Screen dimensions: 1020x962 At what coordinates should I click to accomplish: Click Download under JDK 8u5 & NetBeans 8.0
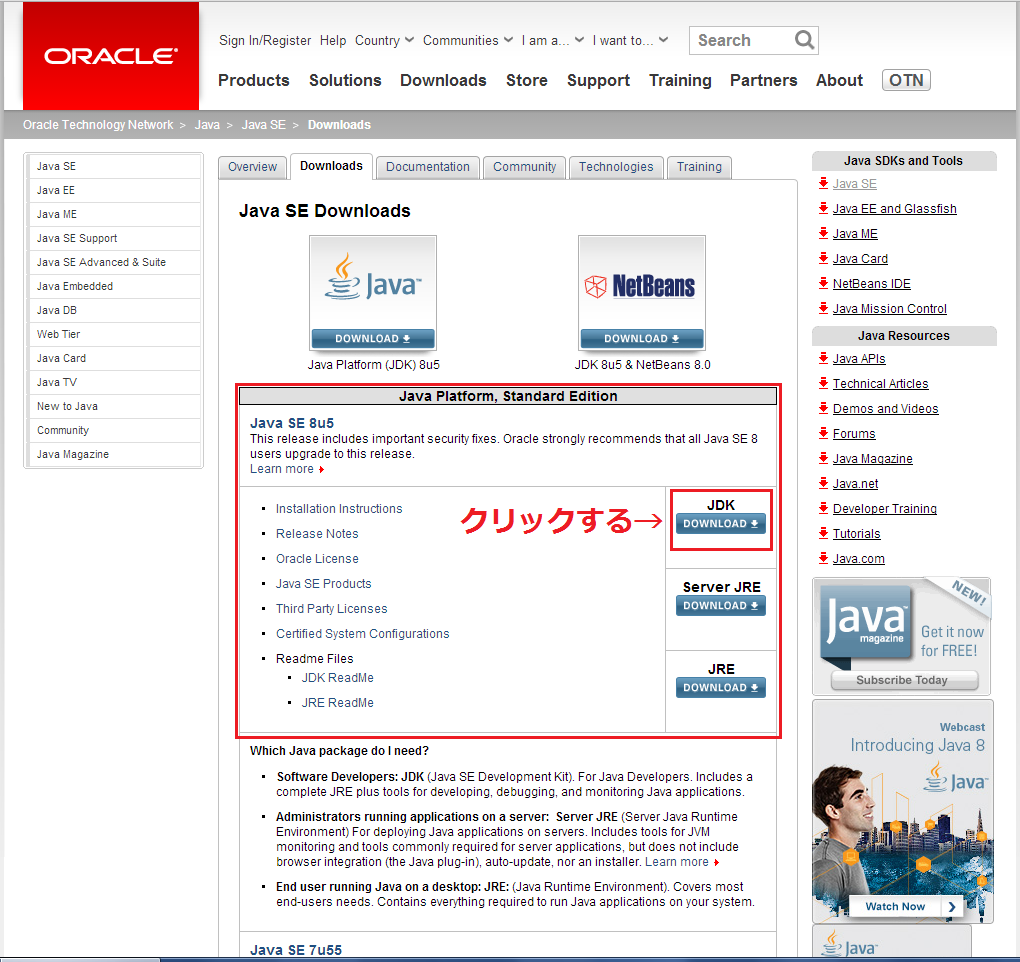click(x=641, y=339)
